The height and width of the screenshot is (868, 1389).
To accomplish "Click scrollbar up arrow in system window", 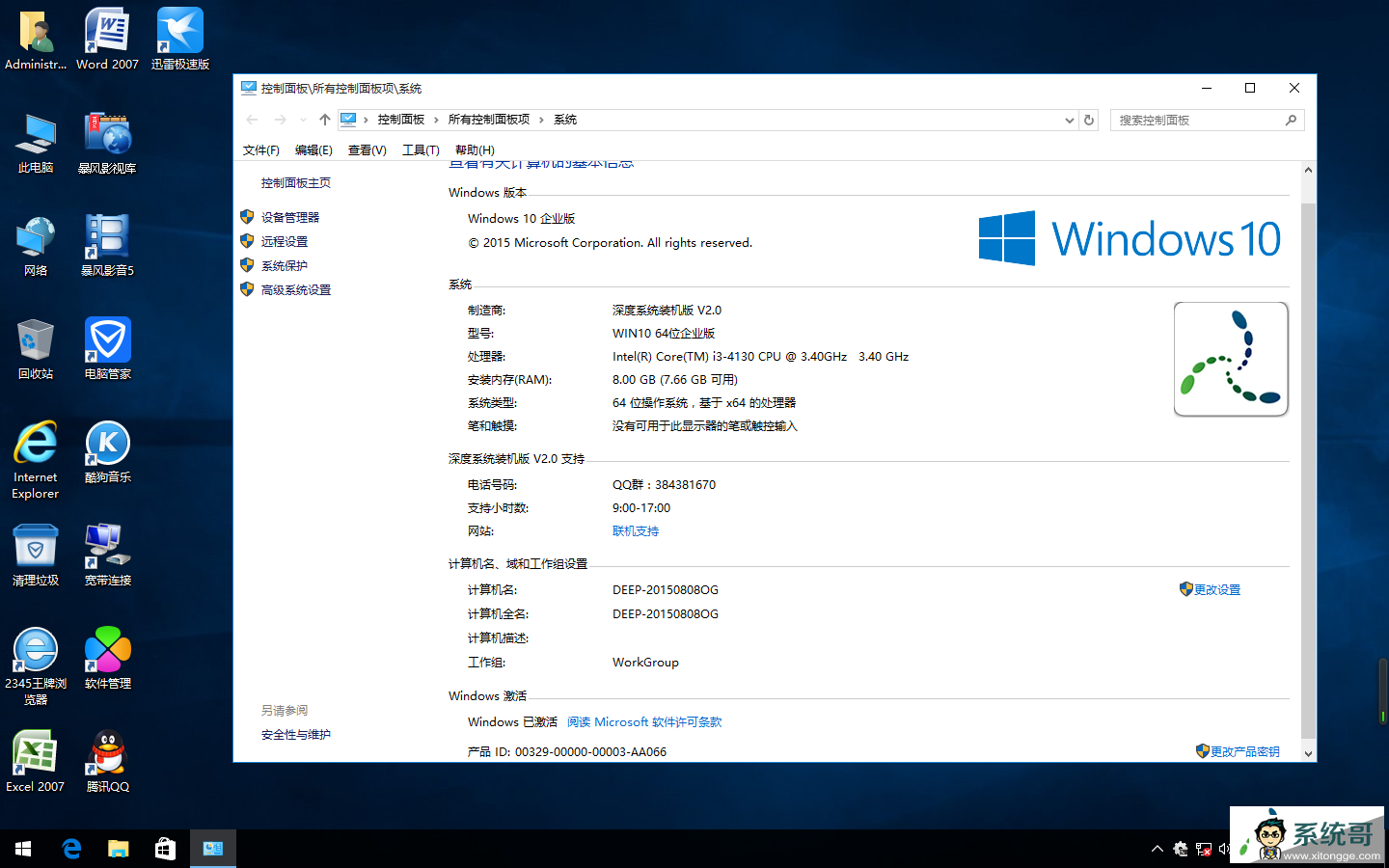I will pos(1308,170).
